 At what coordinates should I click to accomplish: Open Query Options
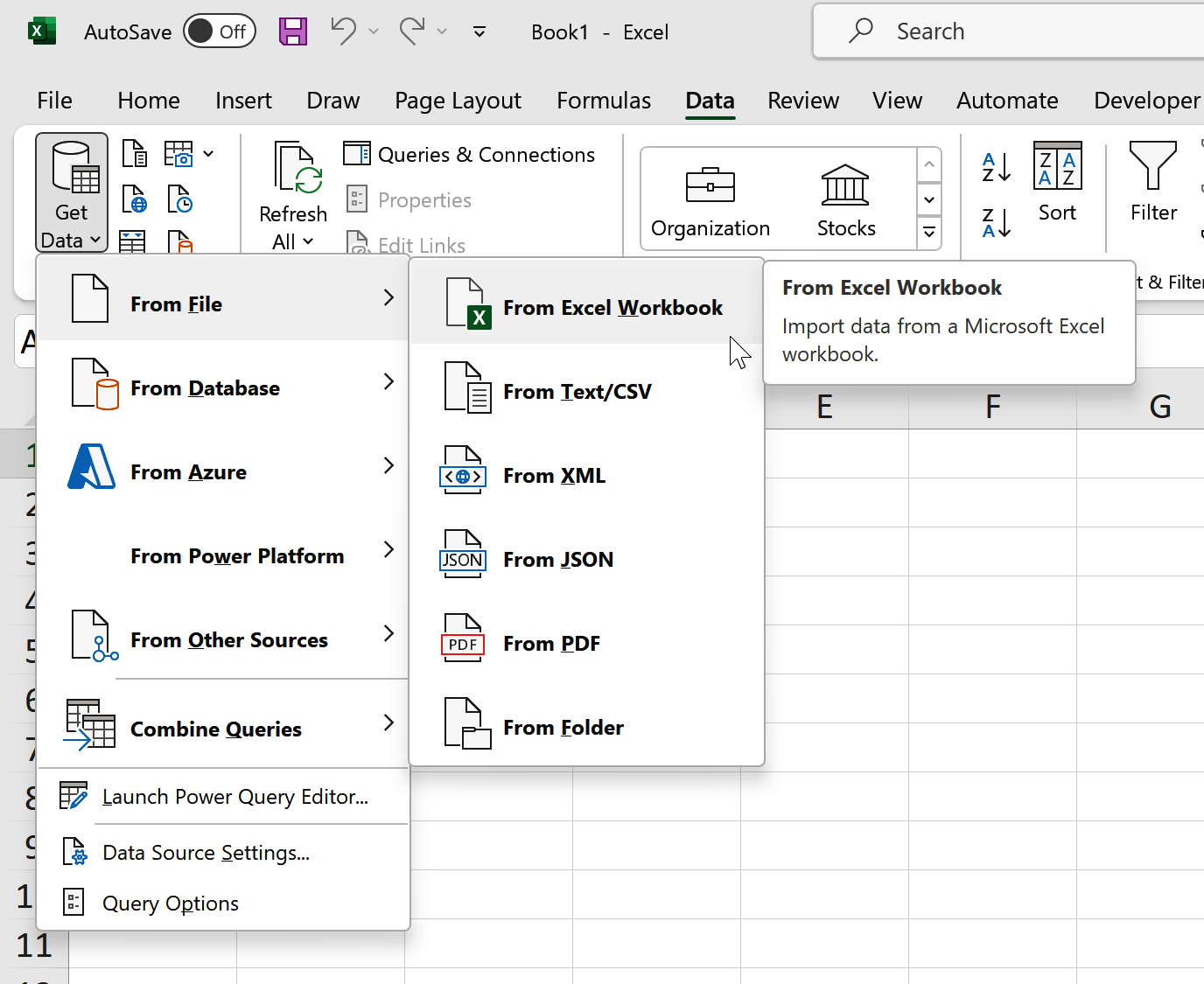pos(224,904)
